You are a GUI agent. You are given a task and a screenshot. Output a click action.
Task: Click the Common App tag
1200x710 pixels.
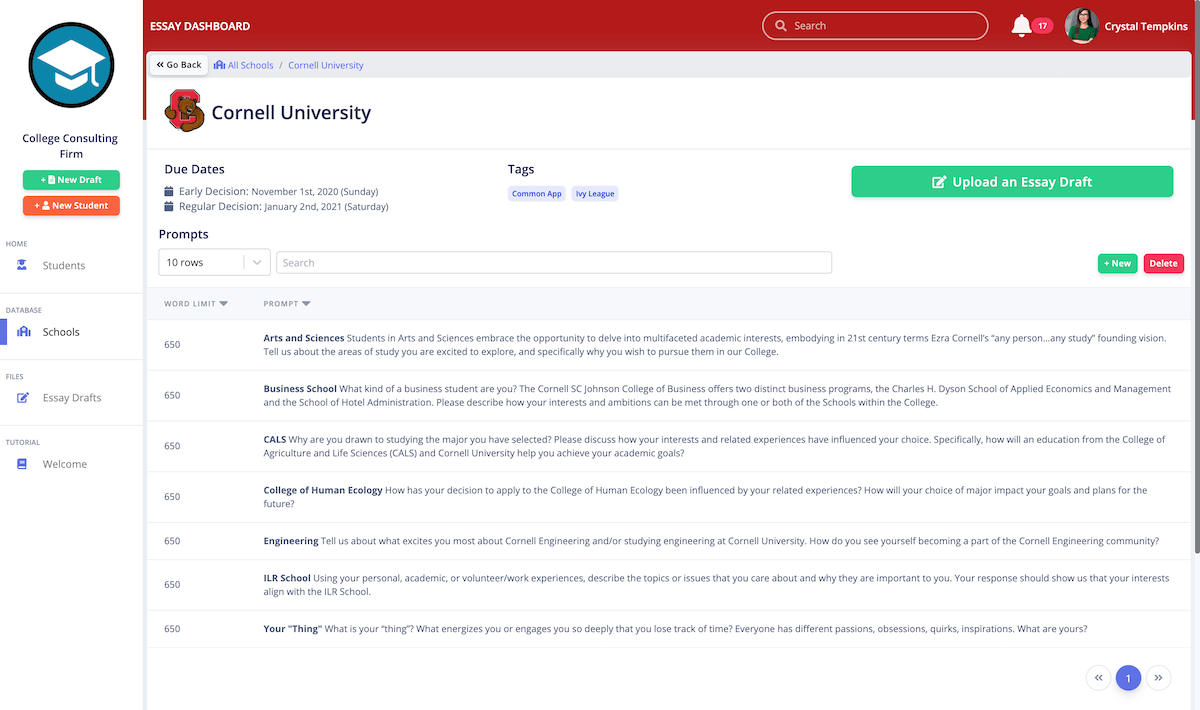click(x=537, y=194)
